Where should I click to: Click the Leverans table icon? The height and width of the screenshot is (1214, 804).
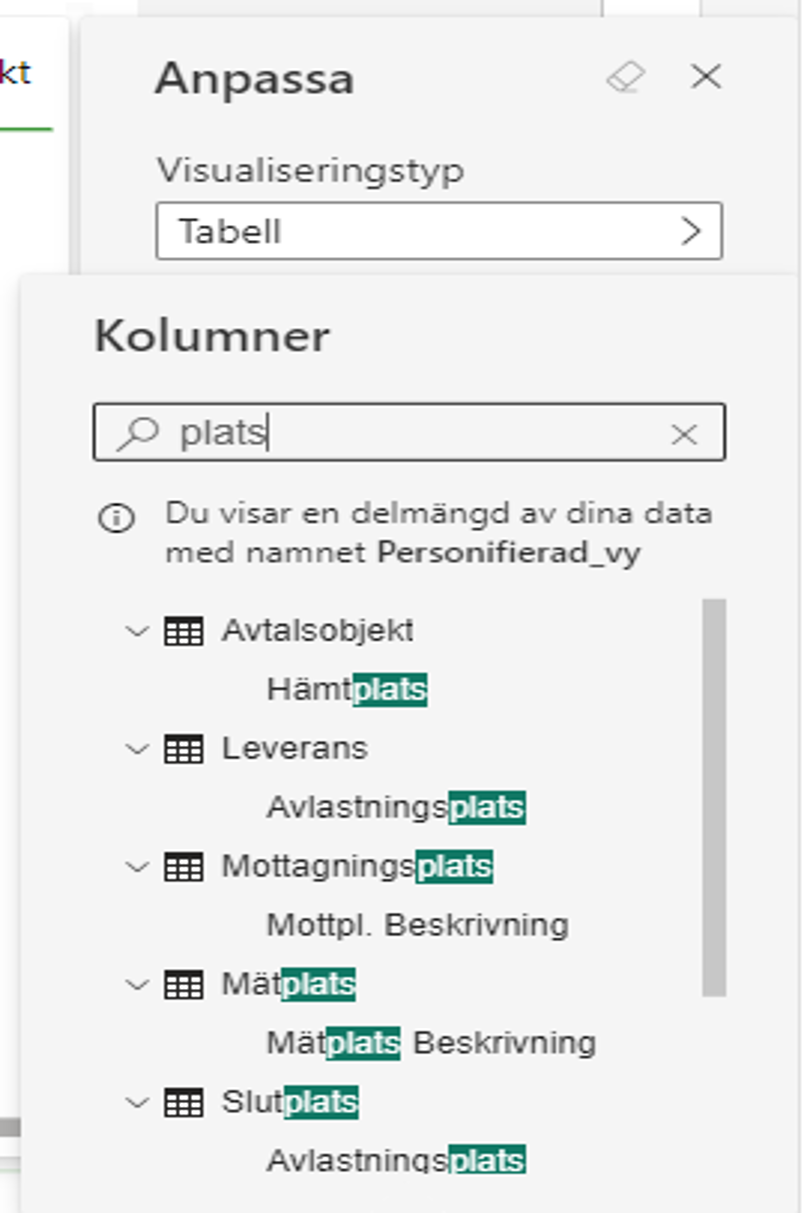coord(183,749)
